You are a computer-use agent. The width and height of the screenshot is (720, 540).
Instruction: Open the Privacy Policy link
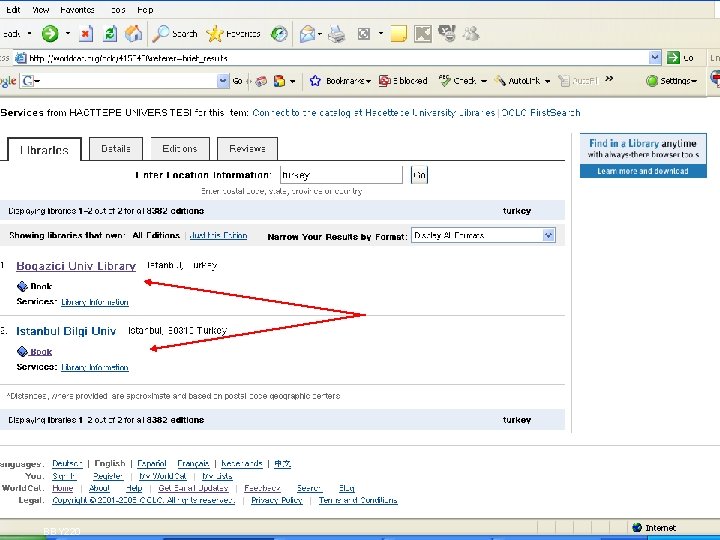point(276,501)
